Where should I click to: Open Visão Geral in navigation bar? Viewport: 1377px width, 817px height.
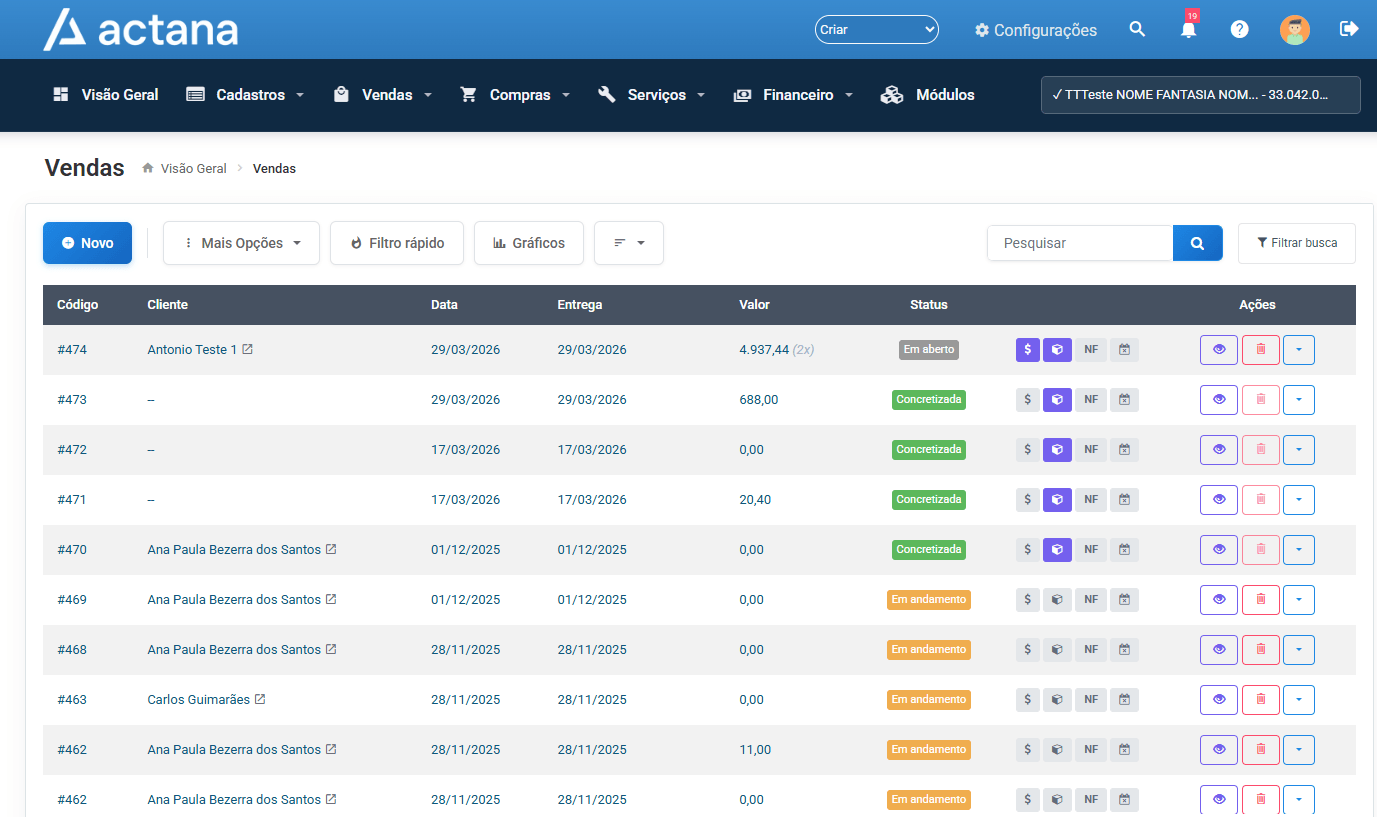click(x=106, y=95)
